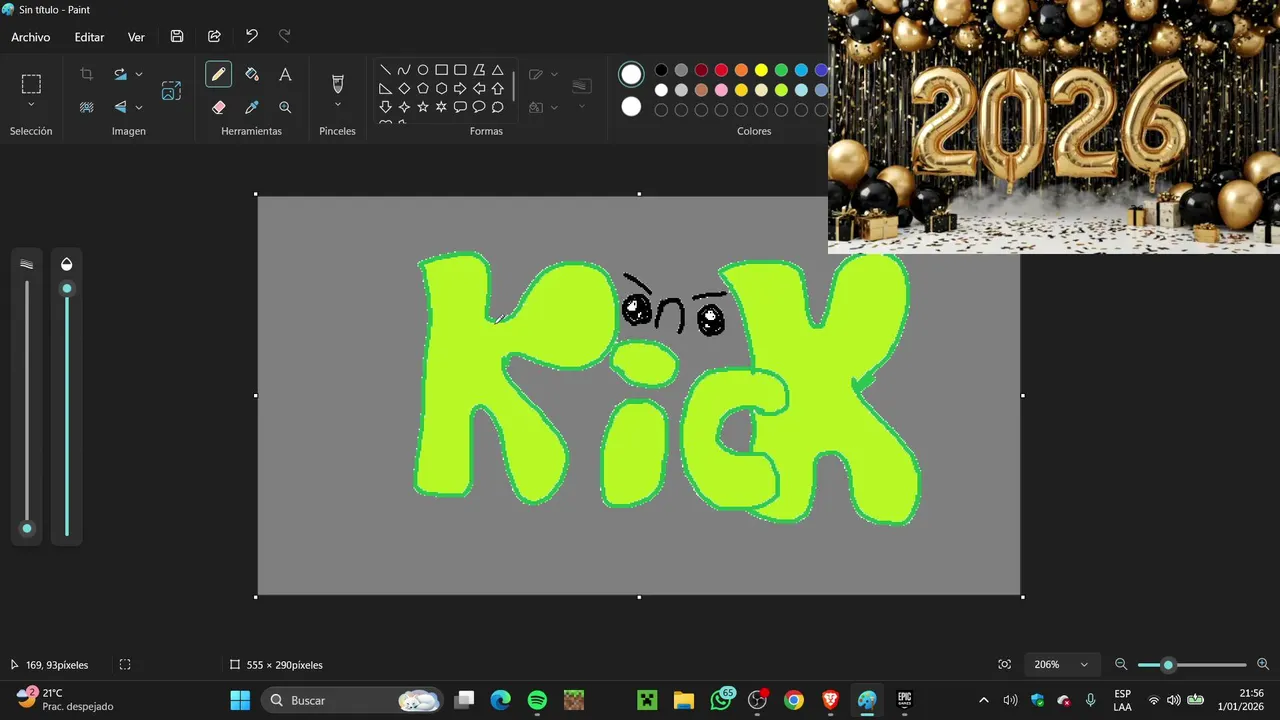Screen dimensions: 1280x720
Task: Select the Color picker eyedropper tool
Action: click(x=252, y=107)
